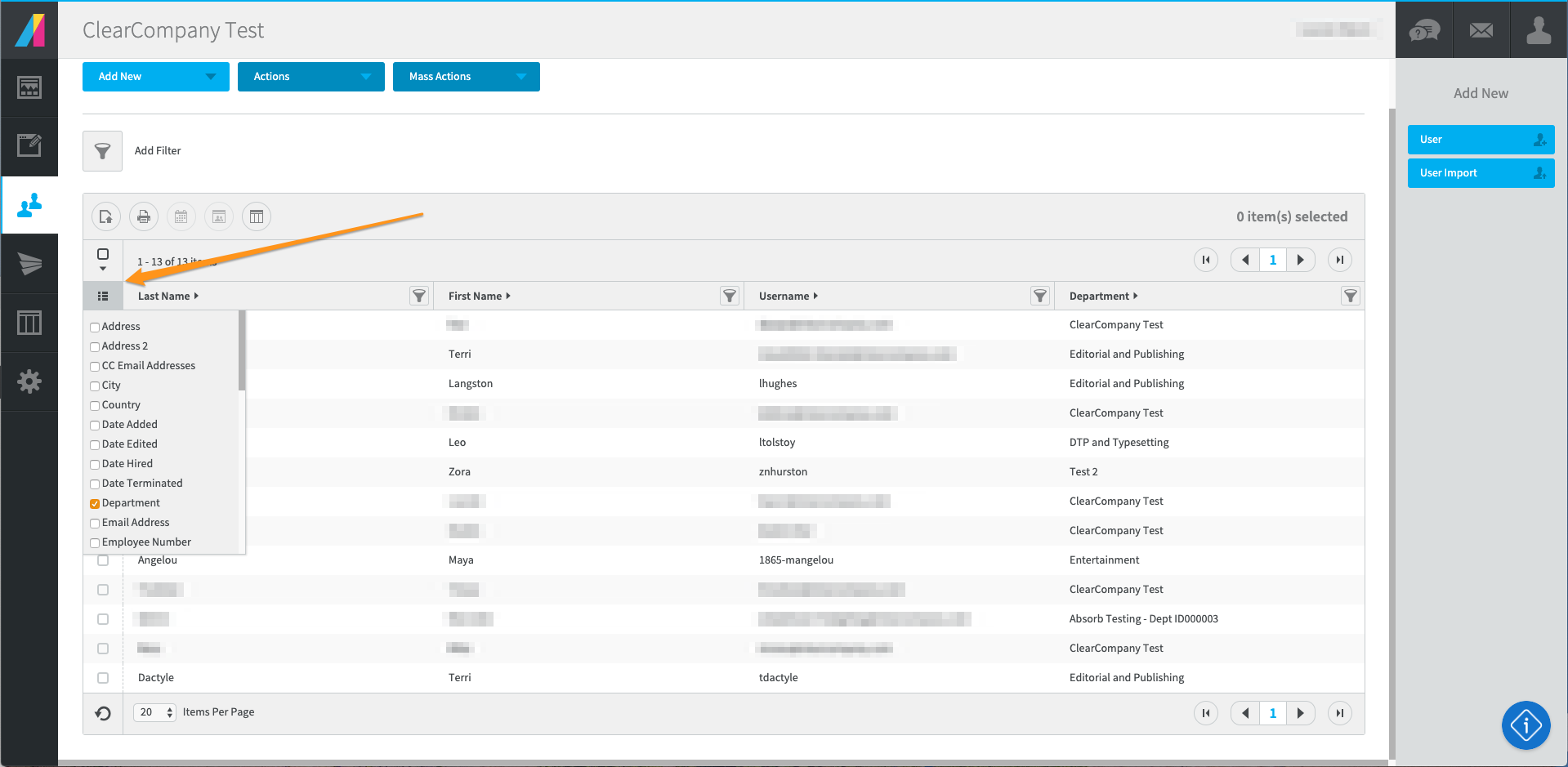1568x767 pixels.
Task: Check the Email Address column checkbox
Action: [95, 523]
